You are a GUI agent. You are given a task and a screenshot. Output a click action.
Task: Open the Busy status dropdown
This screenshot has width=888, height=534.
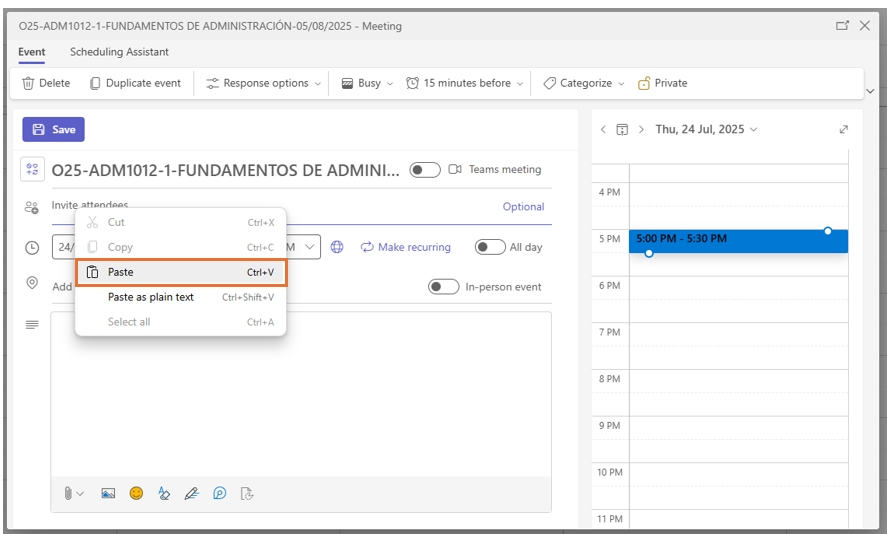tap(367, 83)
